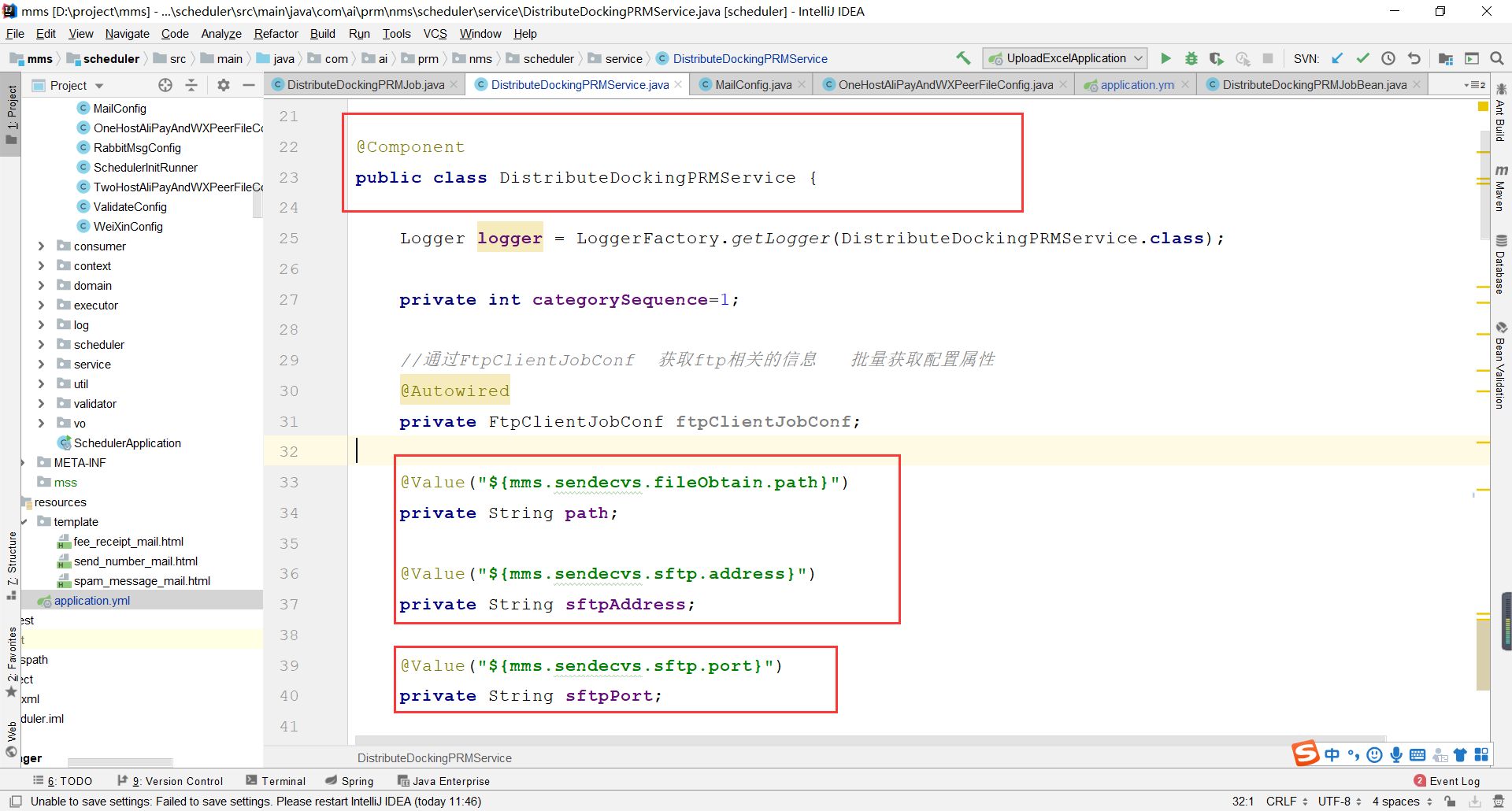The image size is (1512, 811).
Task: Click the Project tree horizontal scrollbar
Action: tap(120, 761)
